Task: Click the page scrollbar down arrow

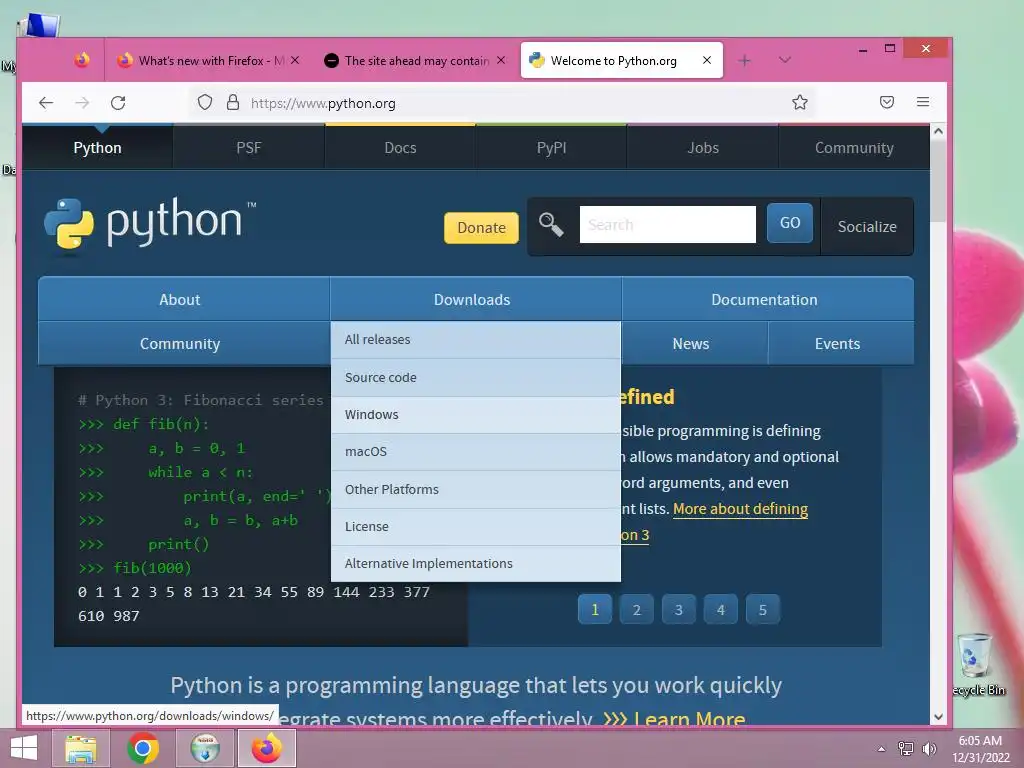Action: (938, 716)
